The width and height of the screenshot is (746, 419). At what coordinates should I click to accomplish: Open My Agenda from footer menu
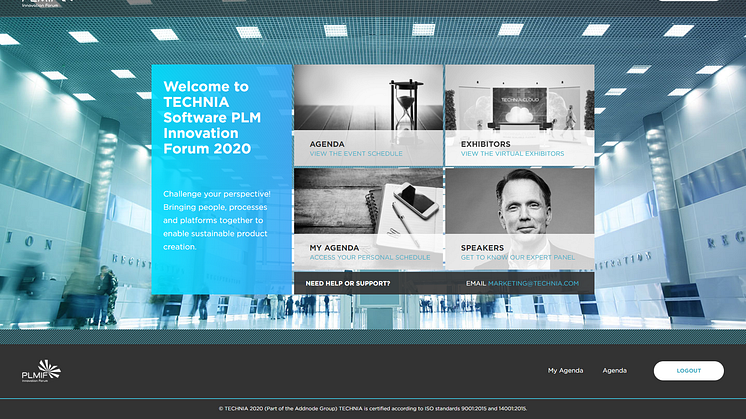tap(565, 370)
